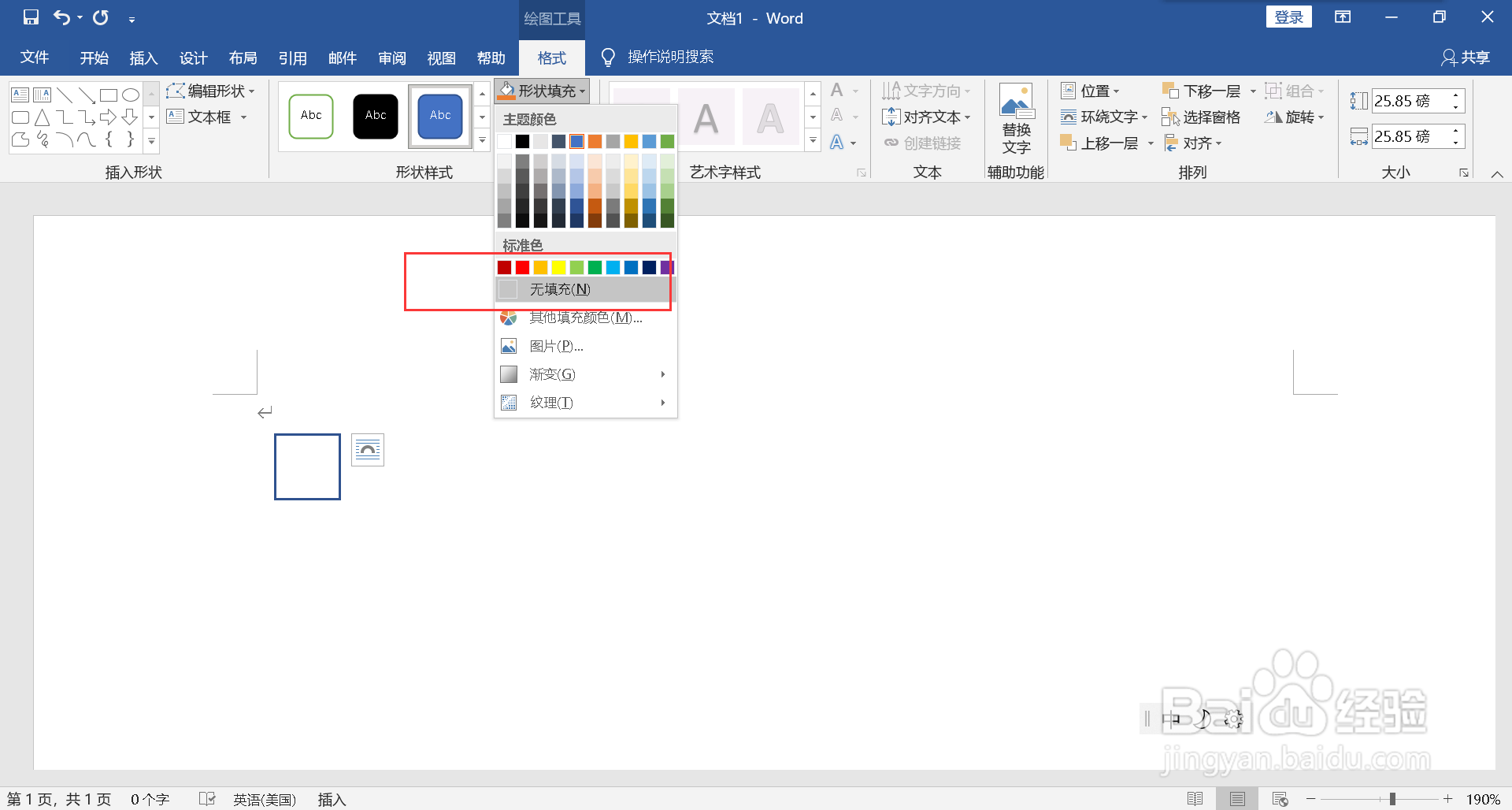Open the Position dropdown
The height and width of the screenshot is (810, 1512).
pyautogui.click(x=1089, y=91)
